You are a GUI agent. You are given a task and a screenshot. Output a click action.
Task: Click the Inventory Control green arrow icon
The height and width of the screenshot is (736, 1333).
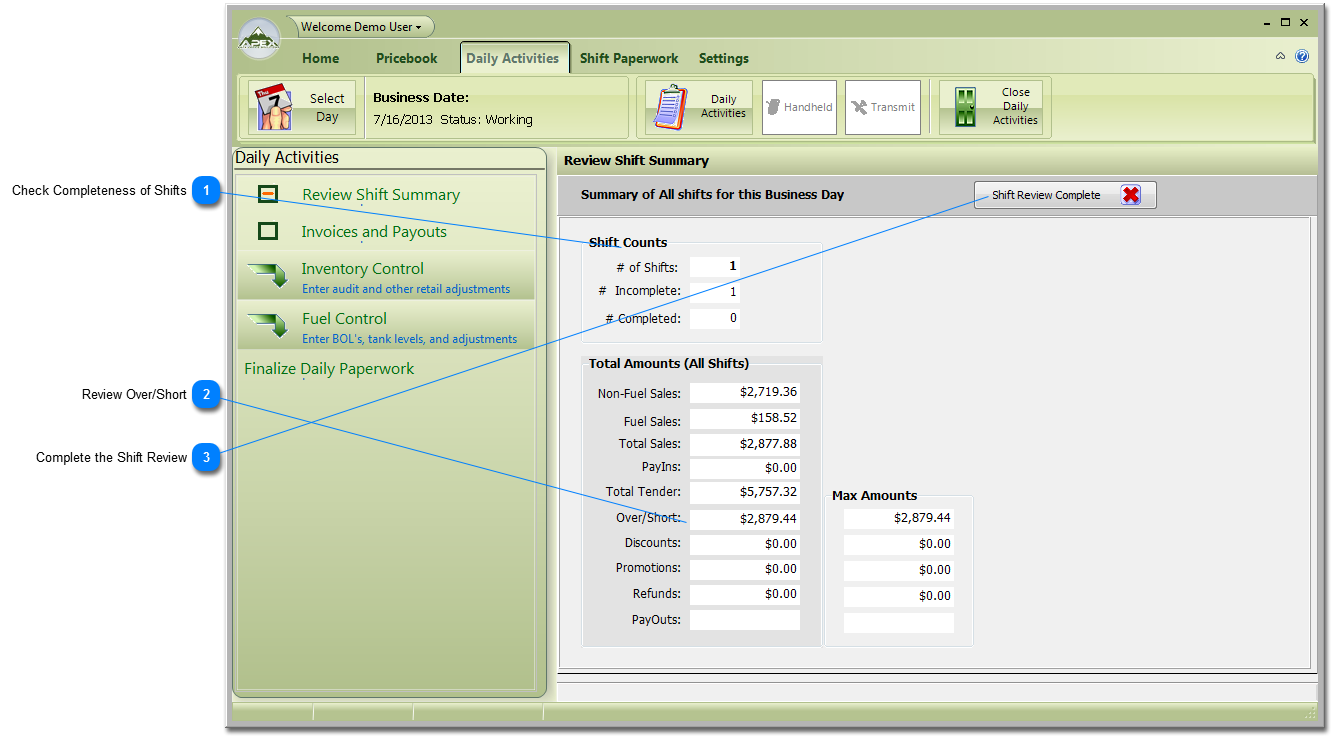pos(267,275)
